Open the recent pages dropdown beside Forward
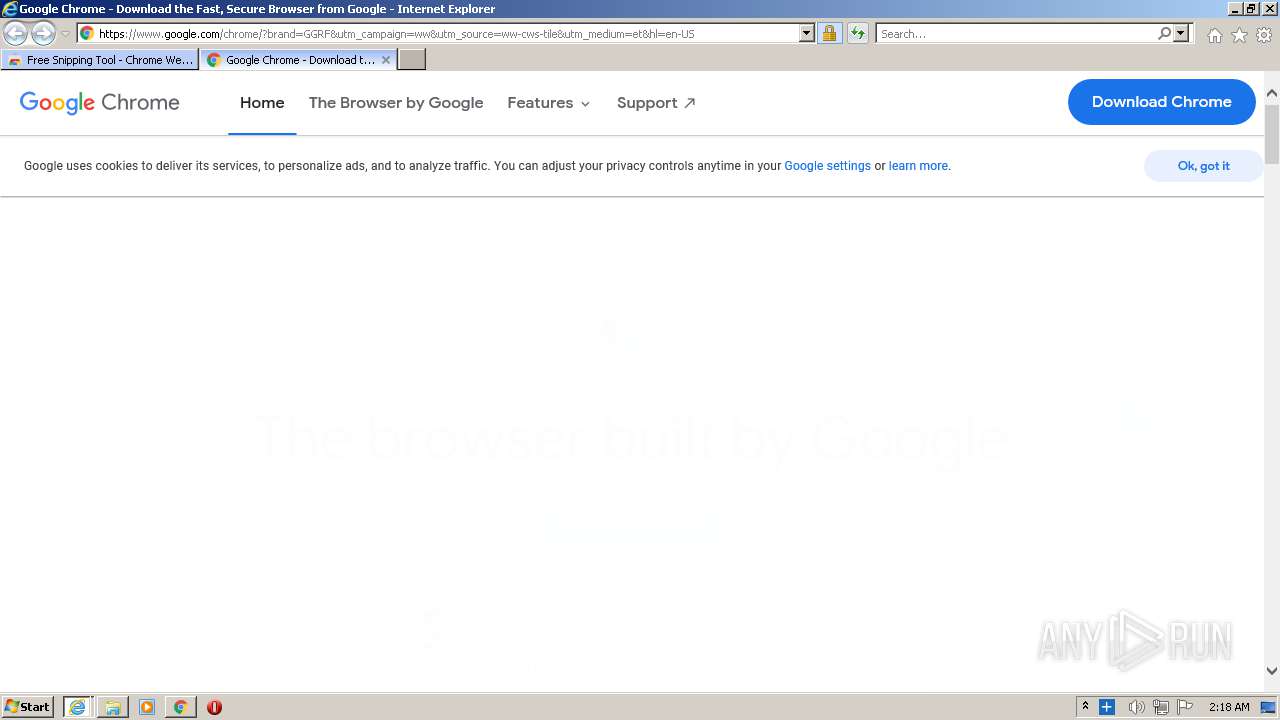The height and width of the screenshot is (720, 1280). pyautogui.click(x=65, y=34)
